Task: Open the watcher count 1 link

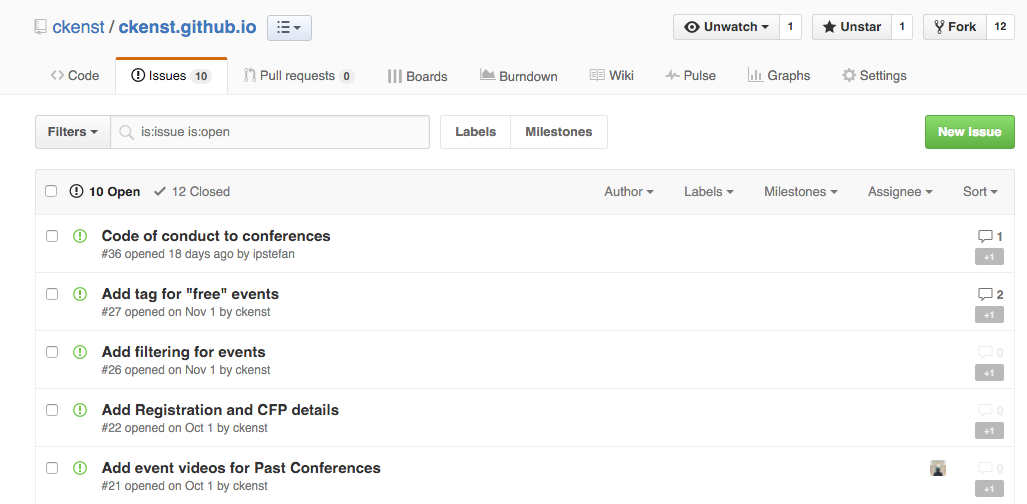Action: point(791,27)
